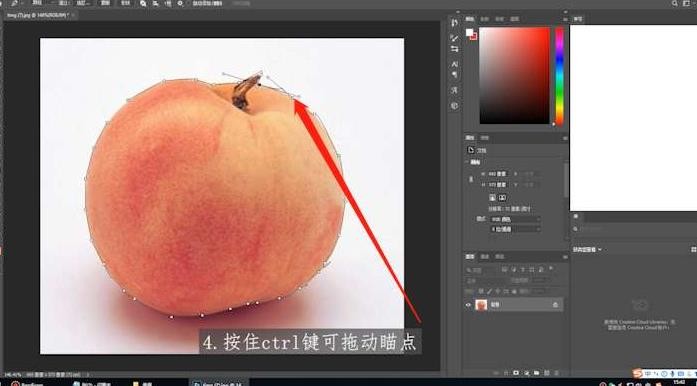Click the Create new layer icon
This screenshot has height=386, width=697.
point(547,373)
